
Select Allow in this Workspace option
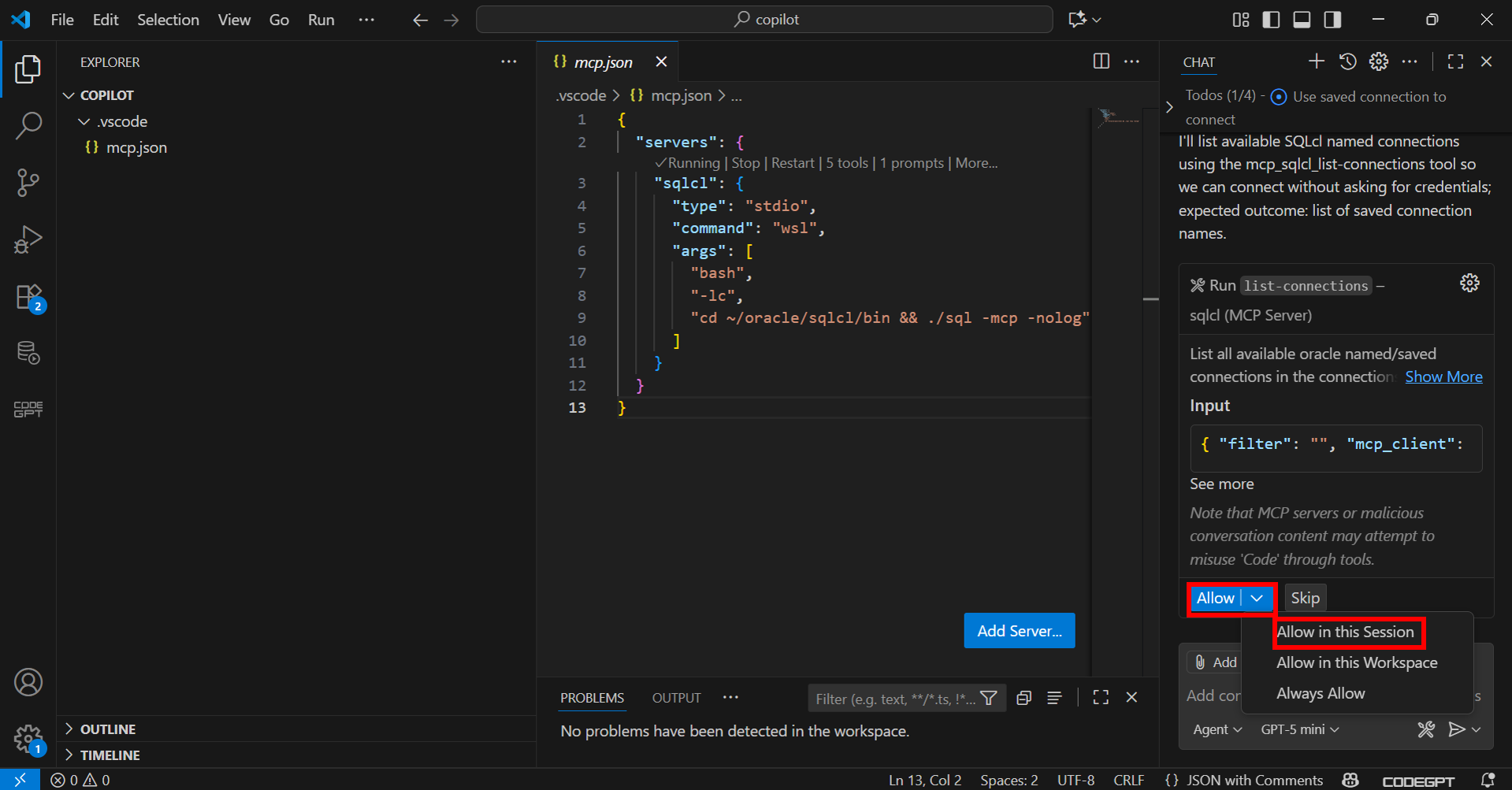tap(1356, 663)
